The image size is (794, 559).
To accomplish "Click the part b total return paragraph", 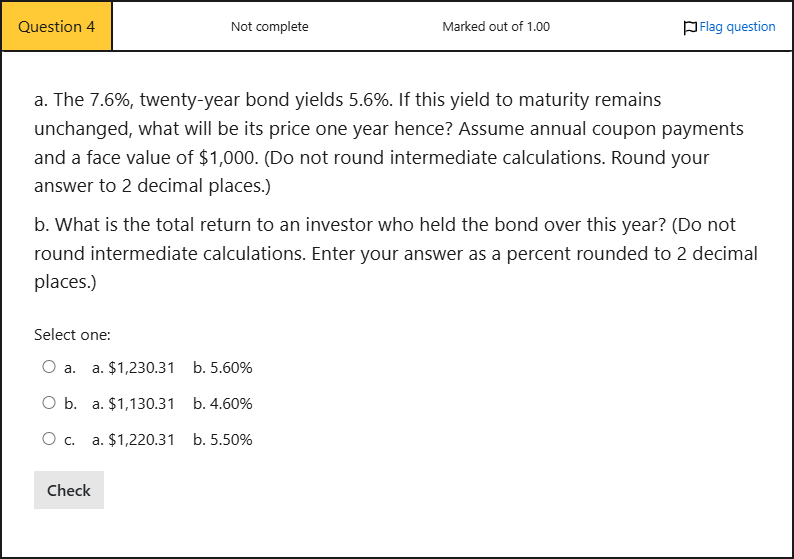I will [396, 253].
